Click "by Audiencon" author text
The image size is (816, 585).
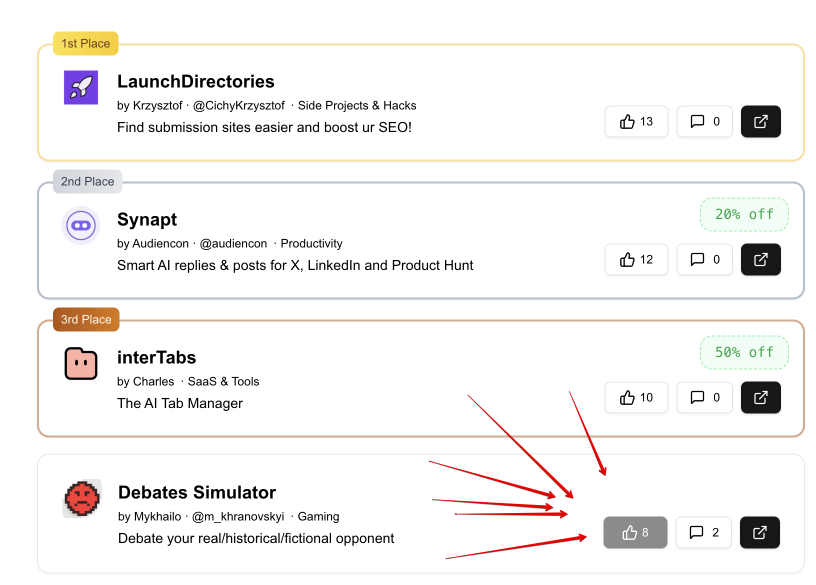153,244
